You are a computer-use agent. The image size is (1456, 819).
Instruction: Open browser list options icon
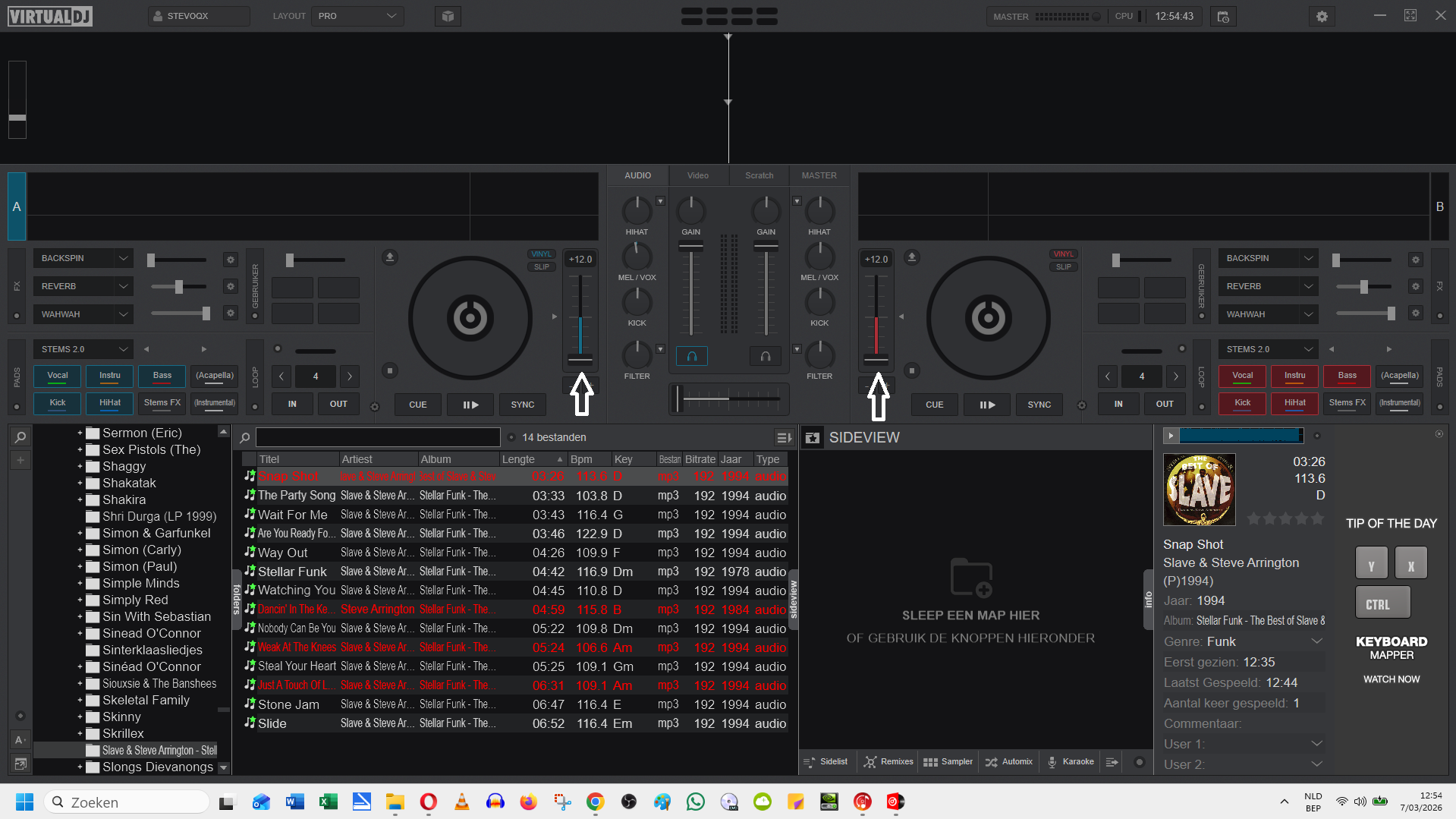(783, 437)
